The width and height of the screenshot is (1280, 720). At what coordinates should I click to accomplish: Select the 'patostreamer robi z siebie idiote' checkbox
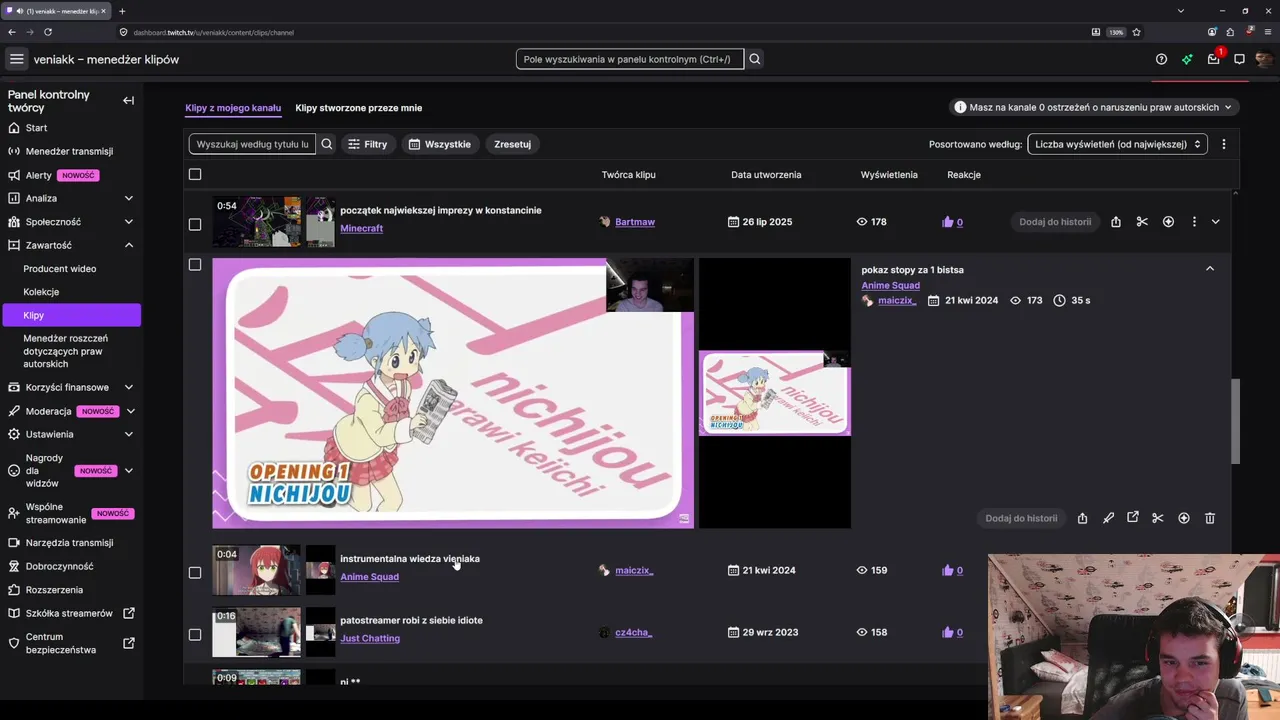195,635
